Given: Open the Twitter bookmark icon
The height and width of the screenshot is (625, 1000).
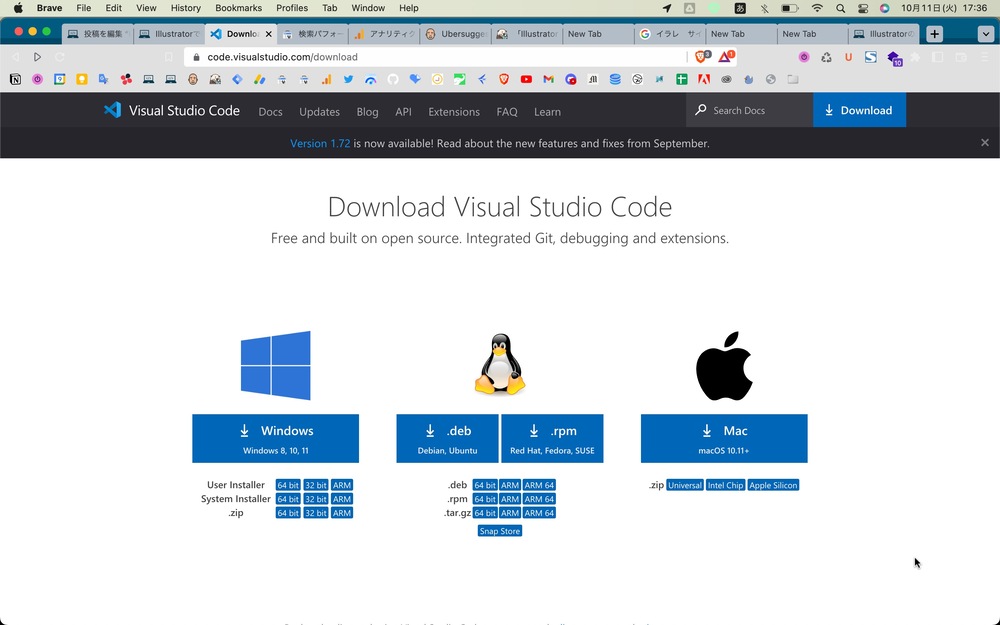Looking at the screenshot, I should (x=349, y=79).
